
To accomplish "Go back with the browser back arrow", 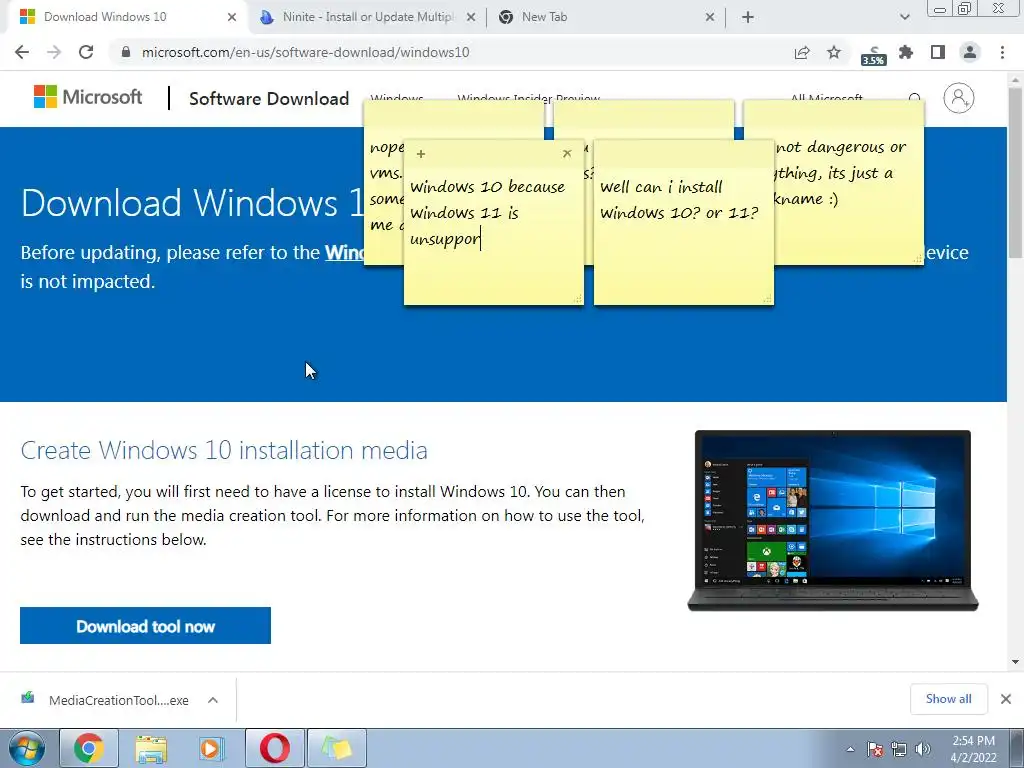I will tap(22, 52).
